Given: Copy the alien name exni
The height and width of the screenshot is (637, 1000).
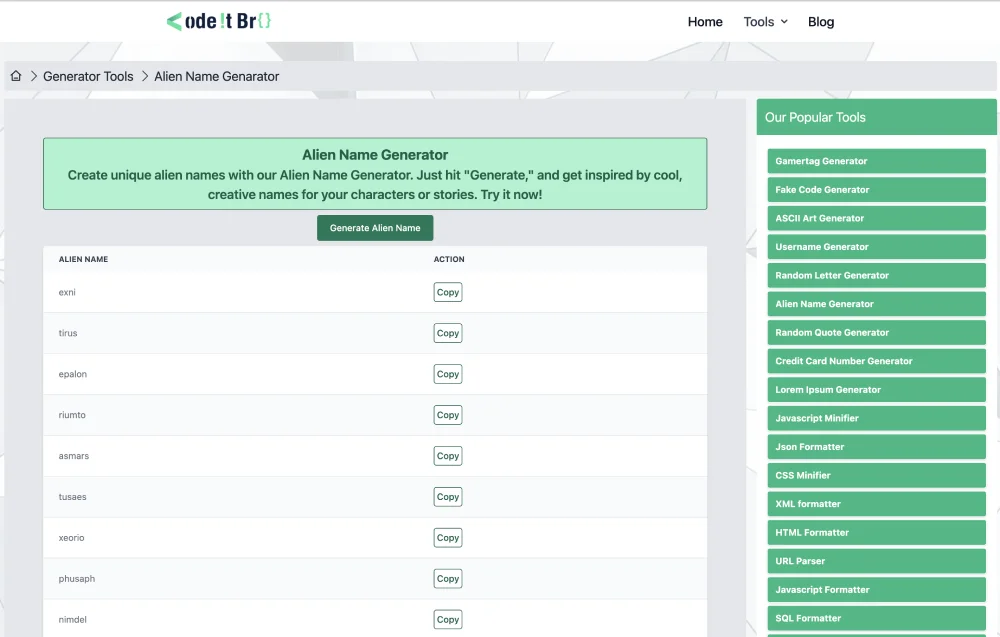Looking at the screenshot, I should point(447,291).
